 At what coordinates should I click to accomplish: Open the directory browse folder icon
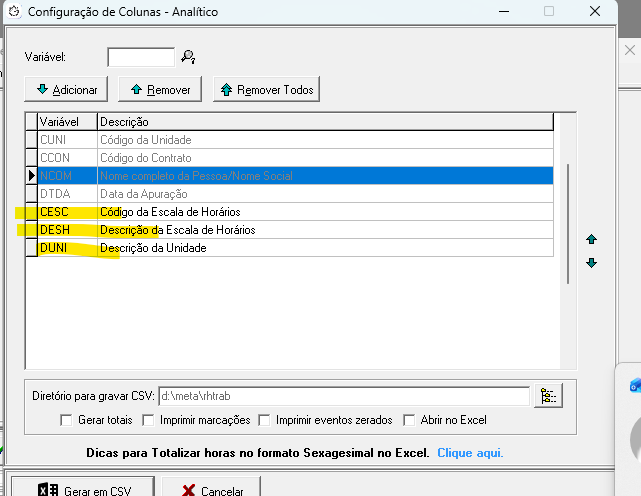coord(548,396)
